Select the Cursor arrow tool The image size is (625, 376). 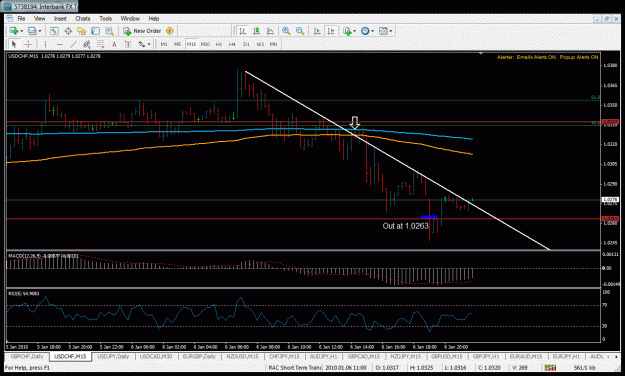[x=14, y=44]
